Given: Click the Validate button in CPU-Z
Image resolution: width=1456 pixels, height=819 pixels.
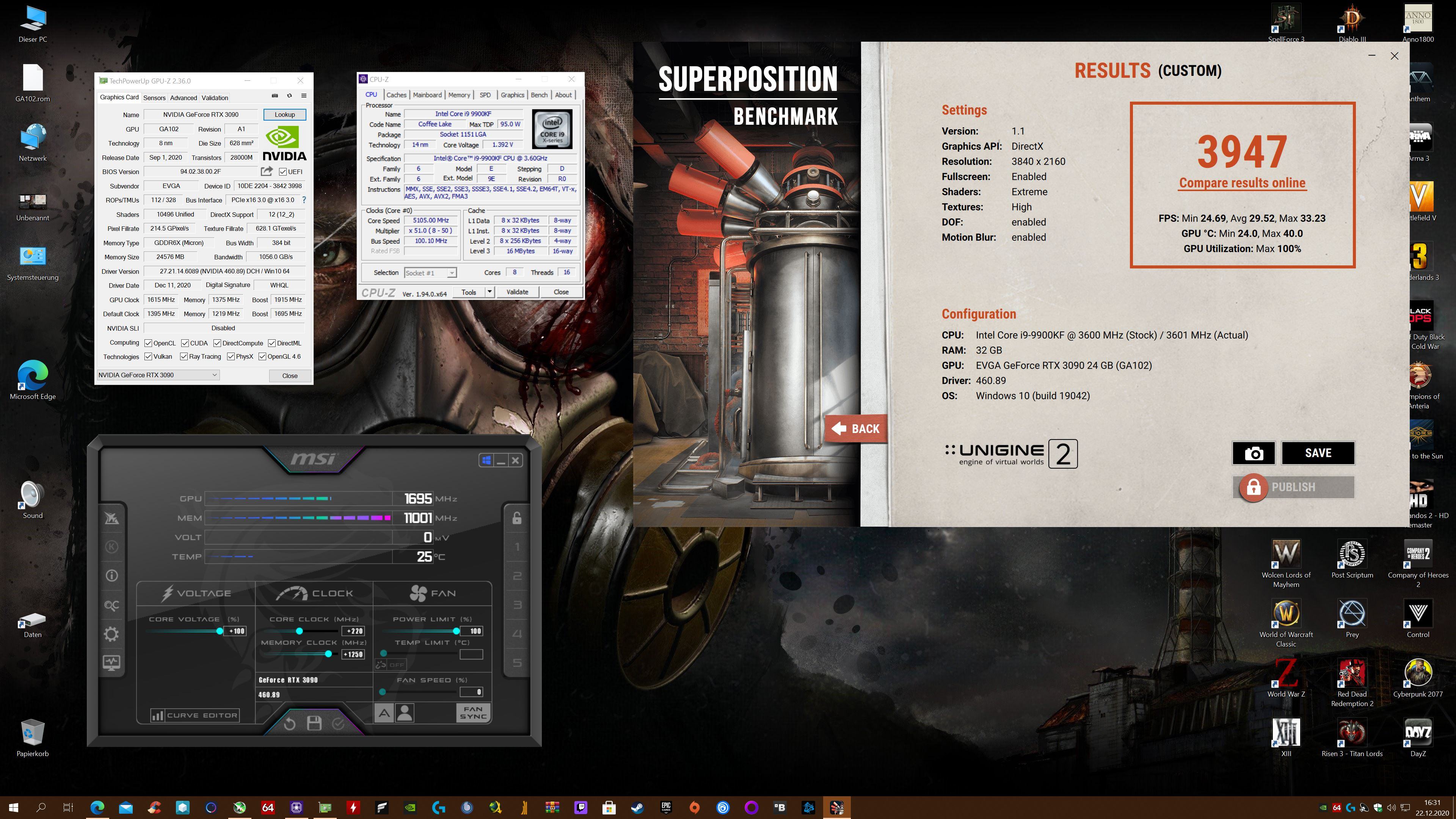Looking at the screenshot, I should [517, 292].
